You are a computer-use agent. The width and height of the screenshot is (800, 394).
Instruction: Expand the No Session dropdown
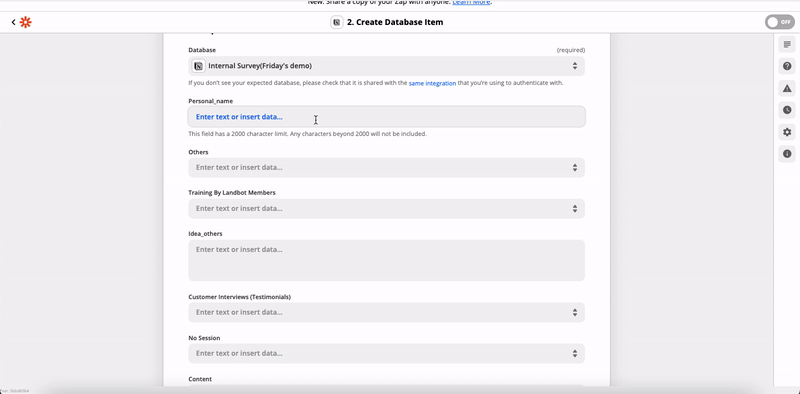pyautogui.click(x=386, y=353)
